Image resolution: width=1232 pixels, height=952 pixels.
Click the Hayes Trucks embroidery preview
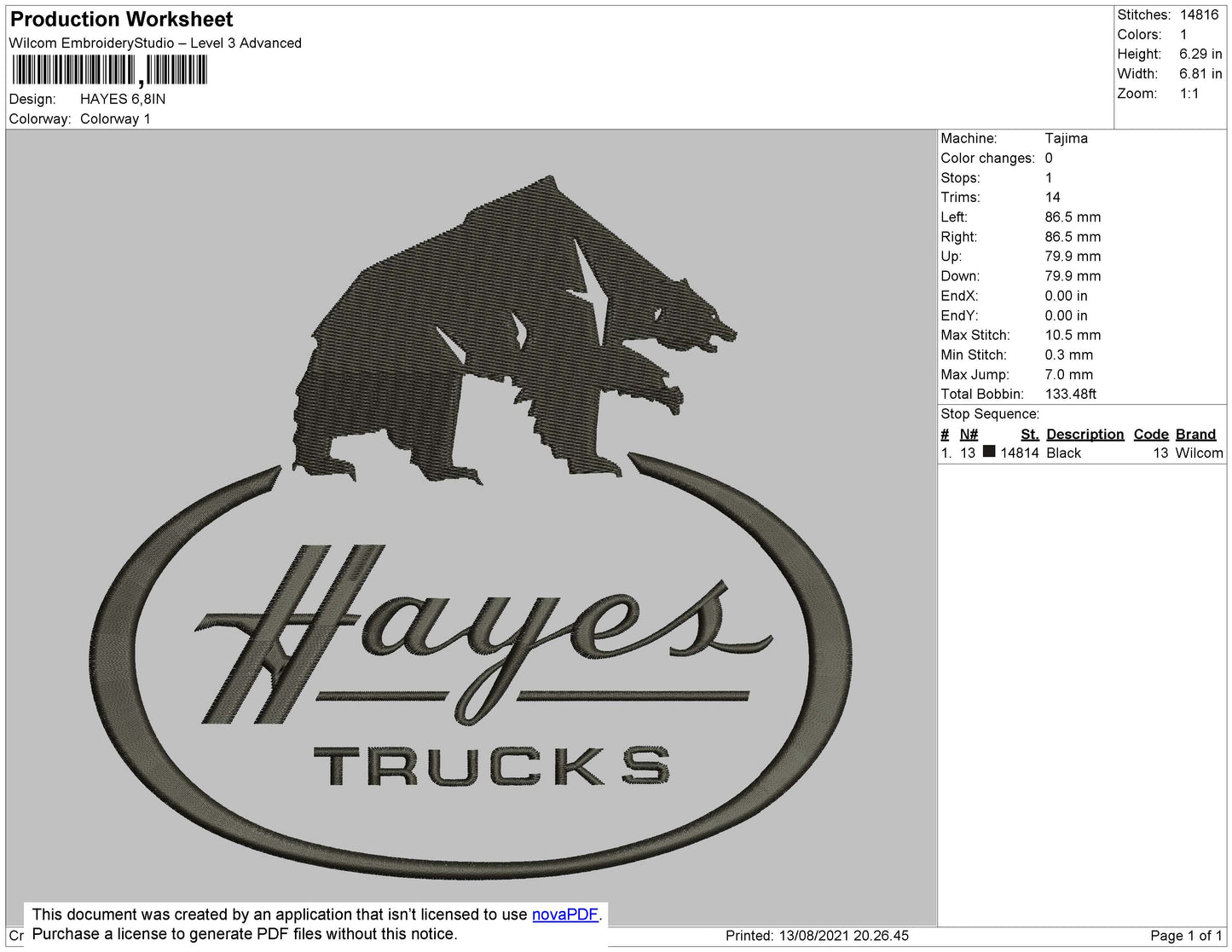(x=471, y=528)
